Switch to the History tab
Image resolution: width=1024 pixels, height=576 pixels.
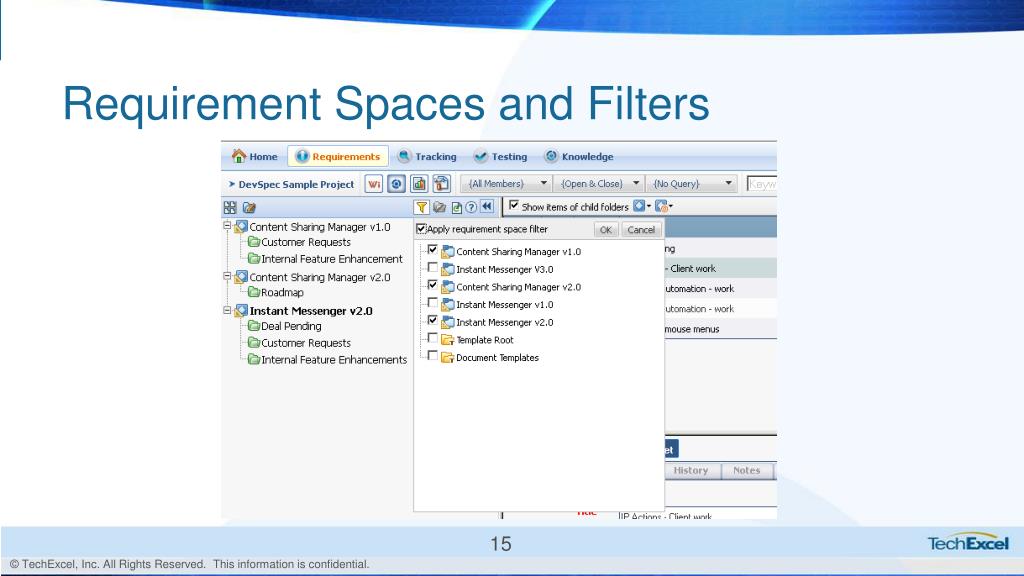tap(691, 470)
